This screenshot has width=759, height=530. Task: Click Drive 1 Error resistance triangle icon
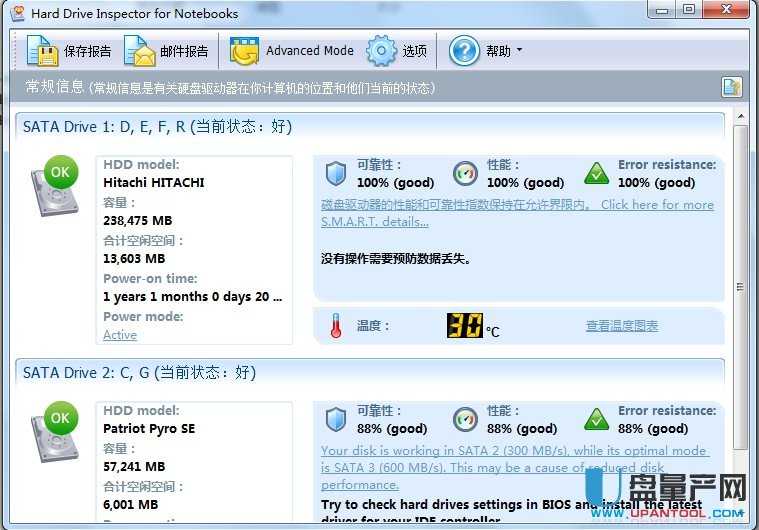596,174
